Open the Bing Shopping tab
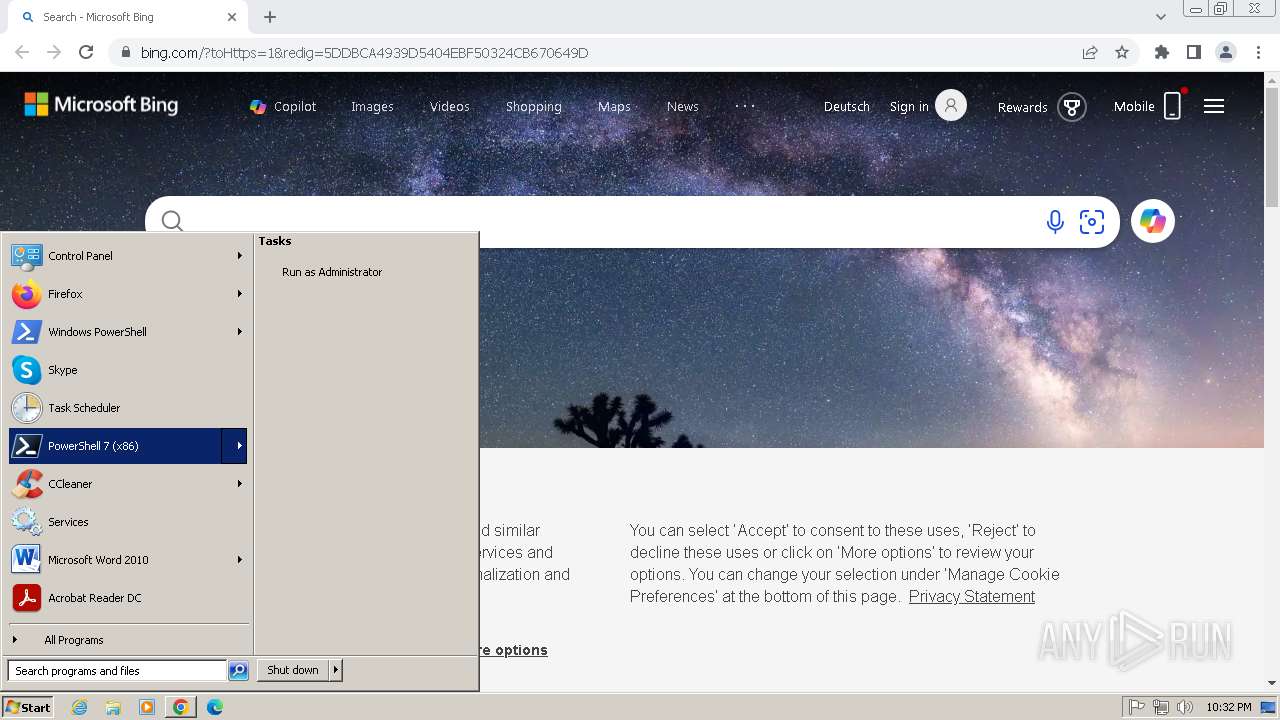Image resolution: width=1280 pixels, height=720 pixels. [x=534, y=106]
